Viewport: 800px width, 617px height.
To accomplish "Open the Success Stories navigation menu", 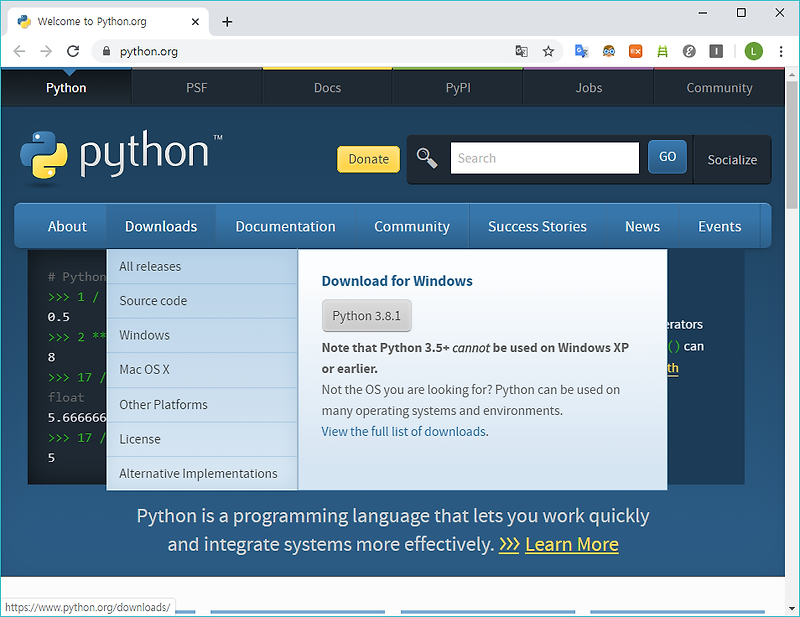I will click(x=537, y=226).
